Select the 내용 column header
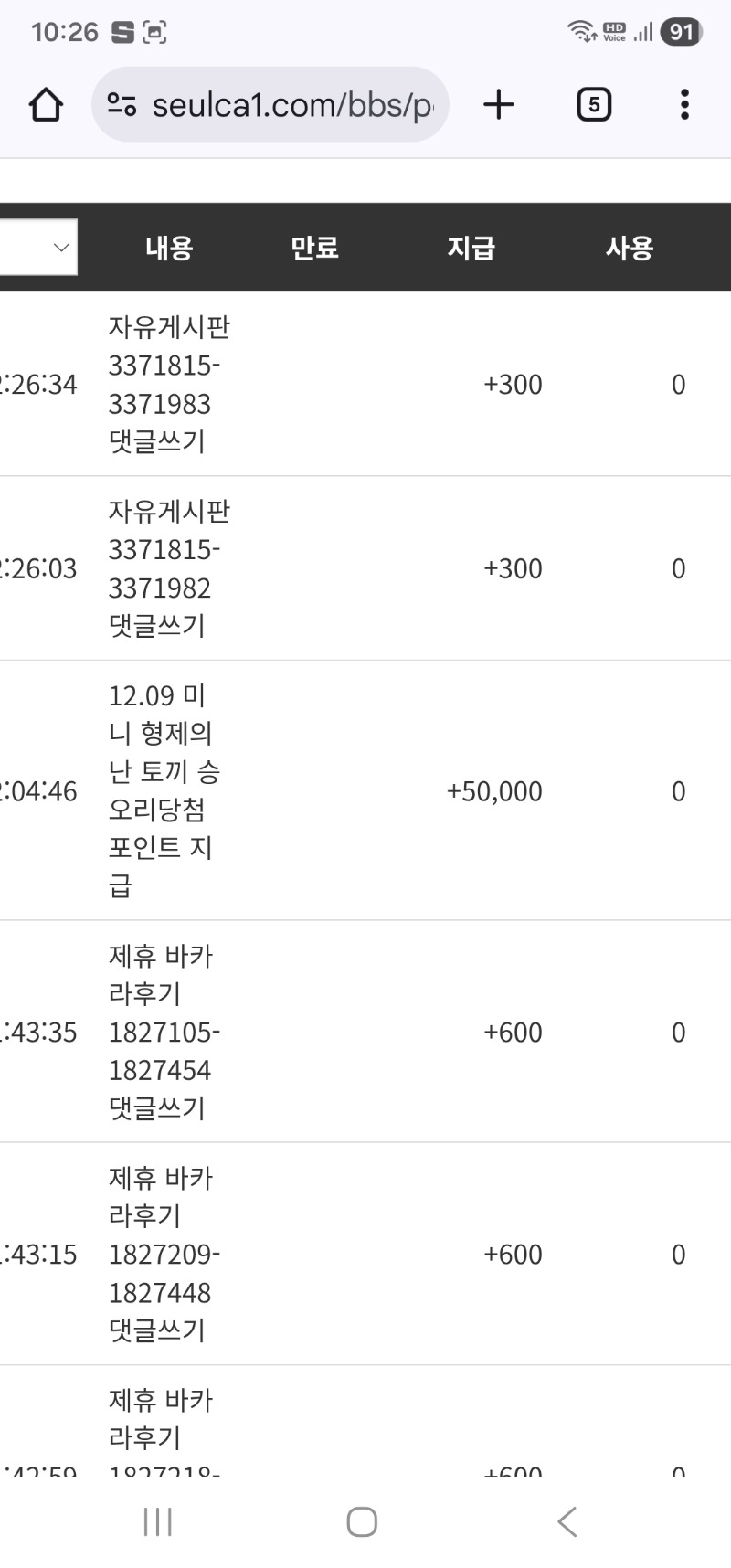The image size is (731, 1568). point(167,247)
